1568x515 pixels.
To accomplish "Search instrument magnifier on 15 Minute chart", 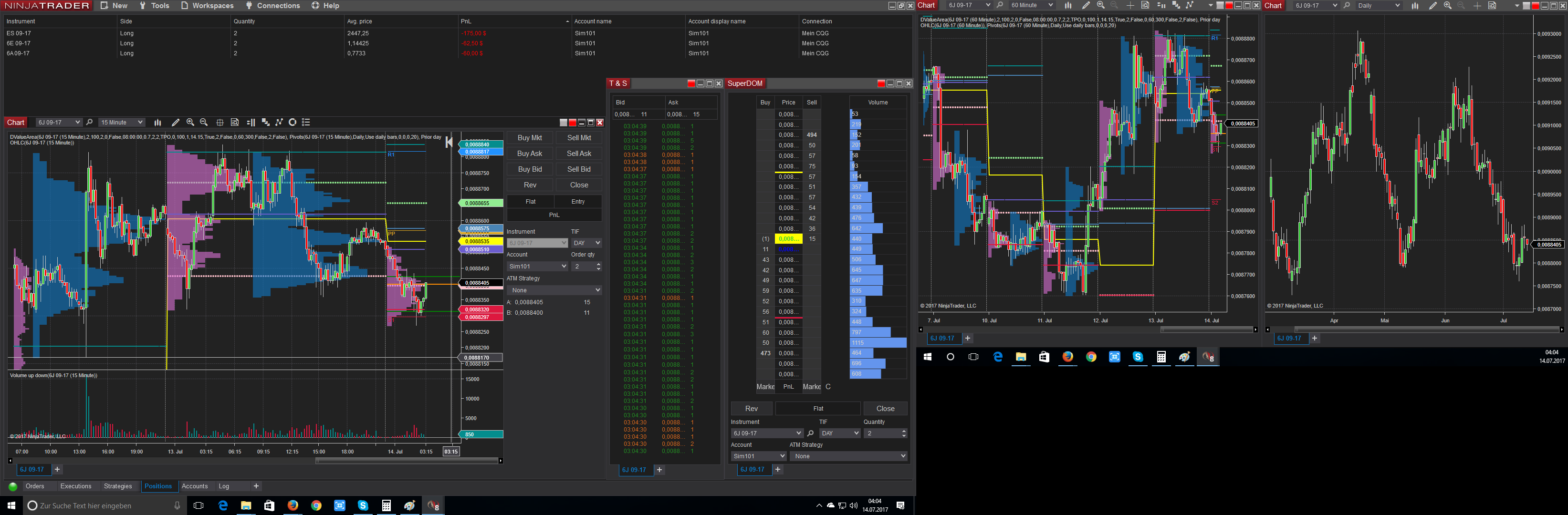I will [90, 122].
